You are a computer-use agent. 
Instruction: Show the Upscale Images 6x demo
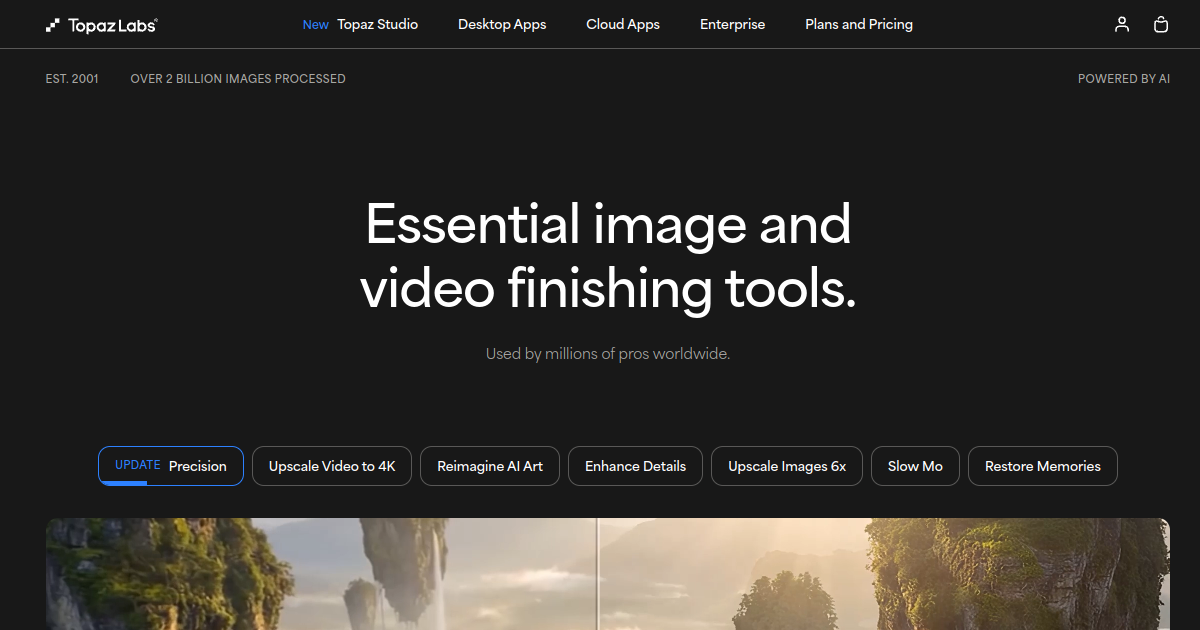787,466
